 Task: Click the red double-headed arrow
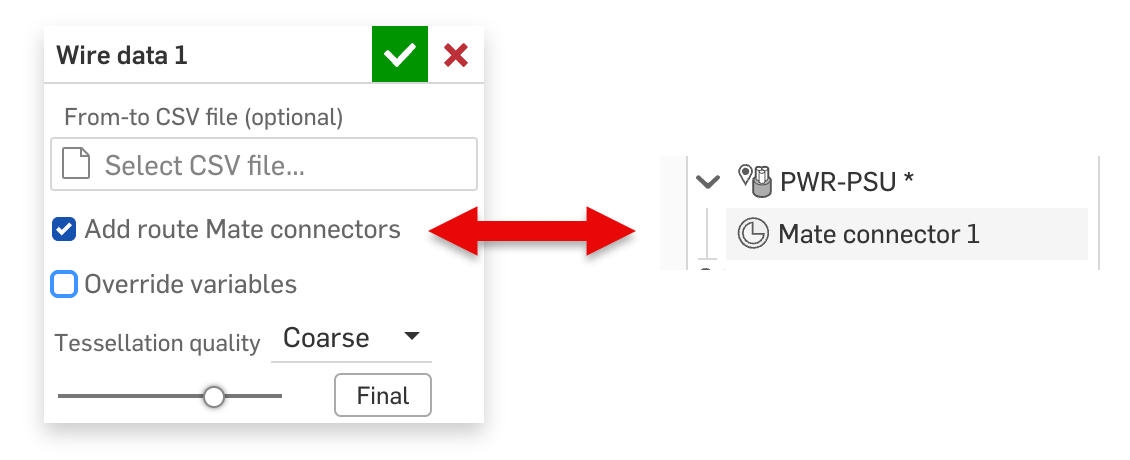[x=532, y=231]
